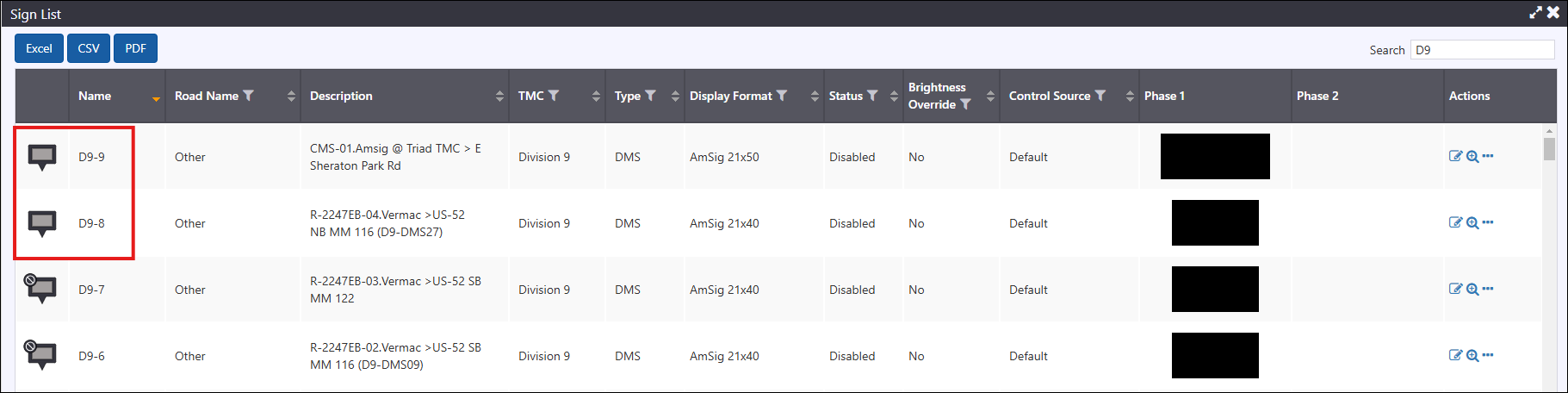The image size is (1568, 393).
Task: Click the edit icon in D9-6 row
Action: click(1455, 355)
